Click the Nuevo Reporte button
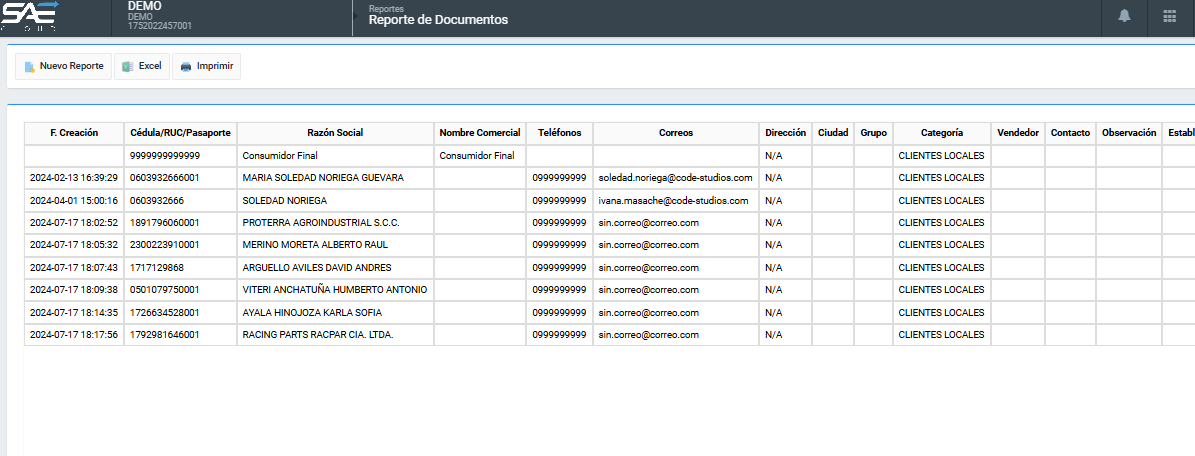This screenshot has height=456, width=1195. (63, 66)
